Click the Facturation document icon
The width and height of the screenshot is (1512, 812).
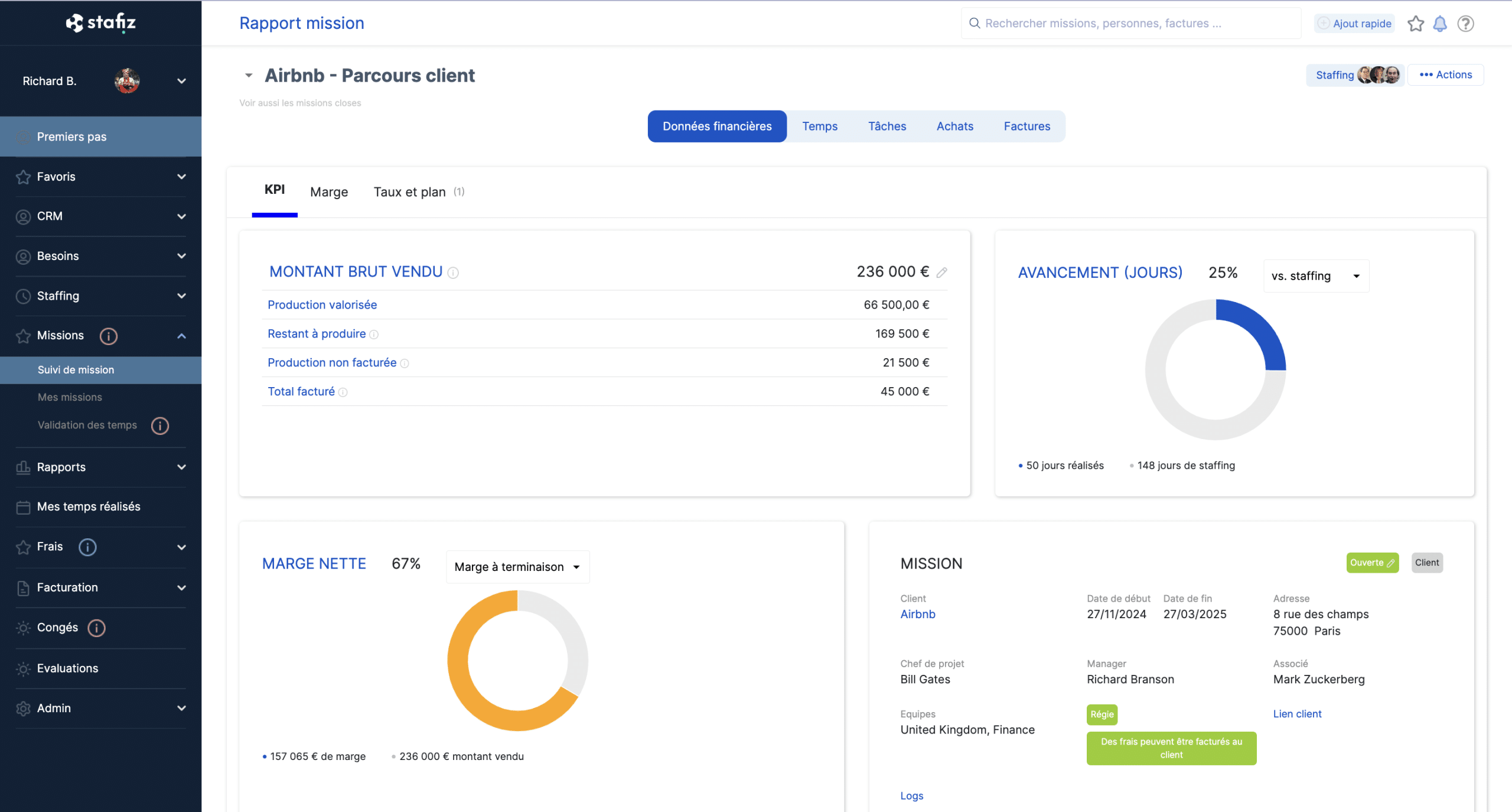coord(23,588)
